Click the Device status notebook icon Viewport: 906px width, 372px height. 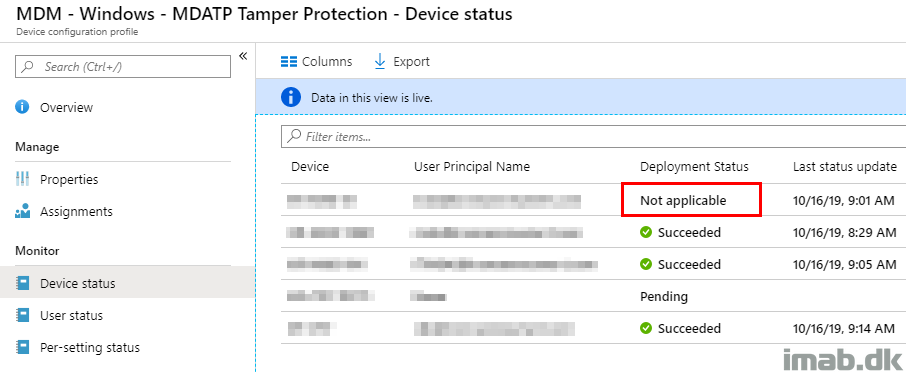(x=23, y=284)
